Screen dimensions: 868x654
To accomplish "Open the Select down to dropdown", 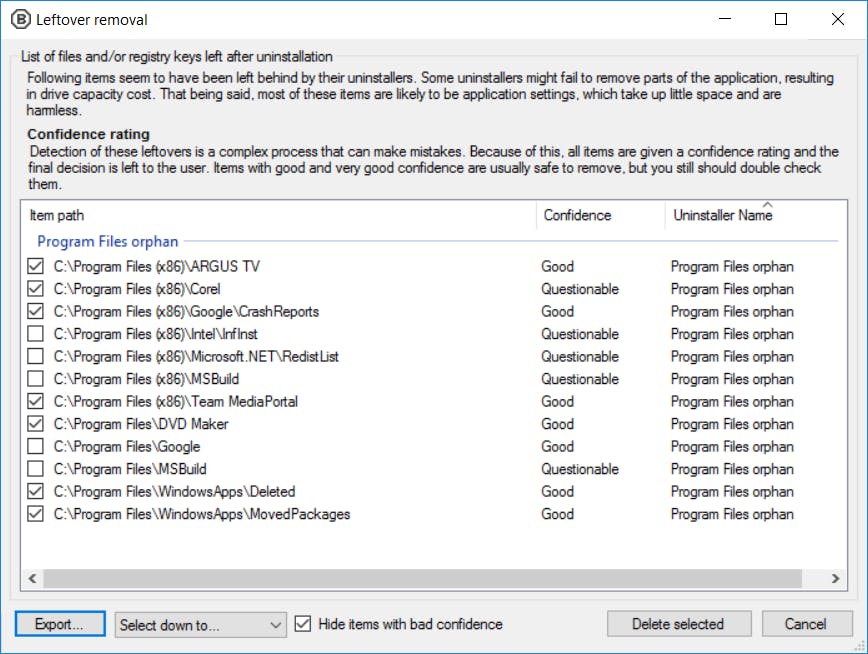I will point(201,624).
